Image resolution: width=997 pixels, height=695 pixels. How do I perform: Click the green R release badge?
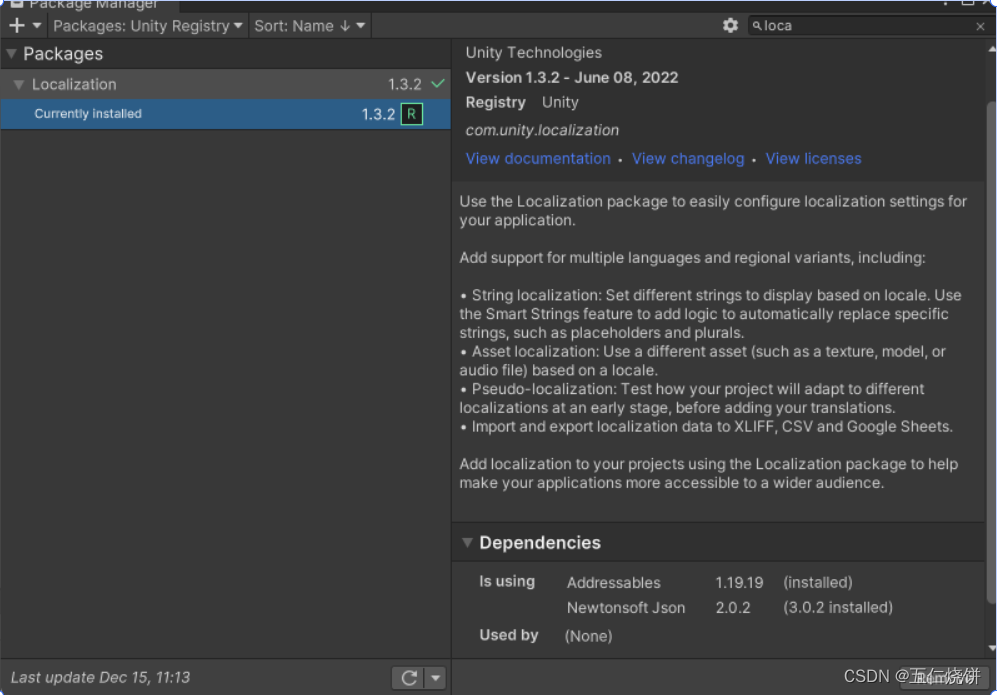pos(411,114)
